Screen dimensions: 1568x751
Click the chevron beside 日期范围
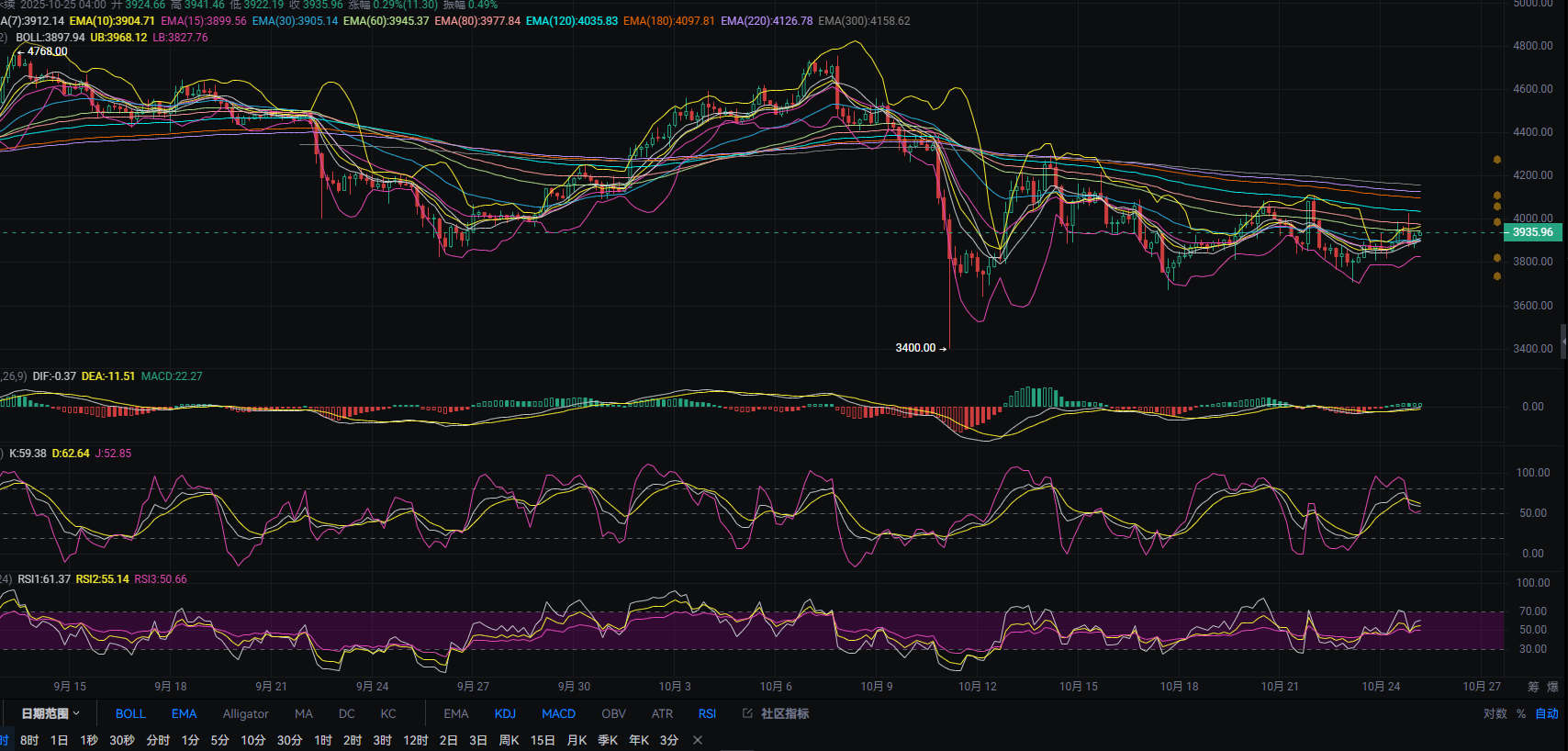[76, 713]
